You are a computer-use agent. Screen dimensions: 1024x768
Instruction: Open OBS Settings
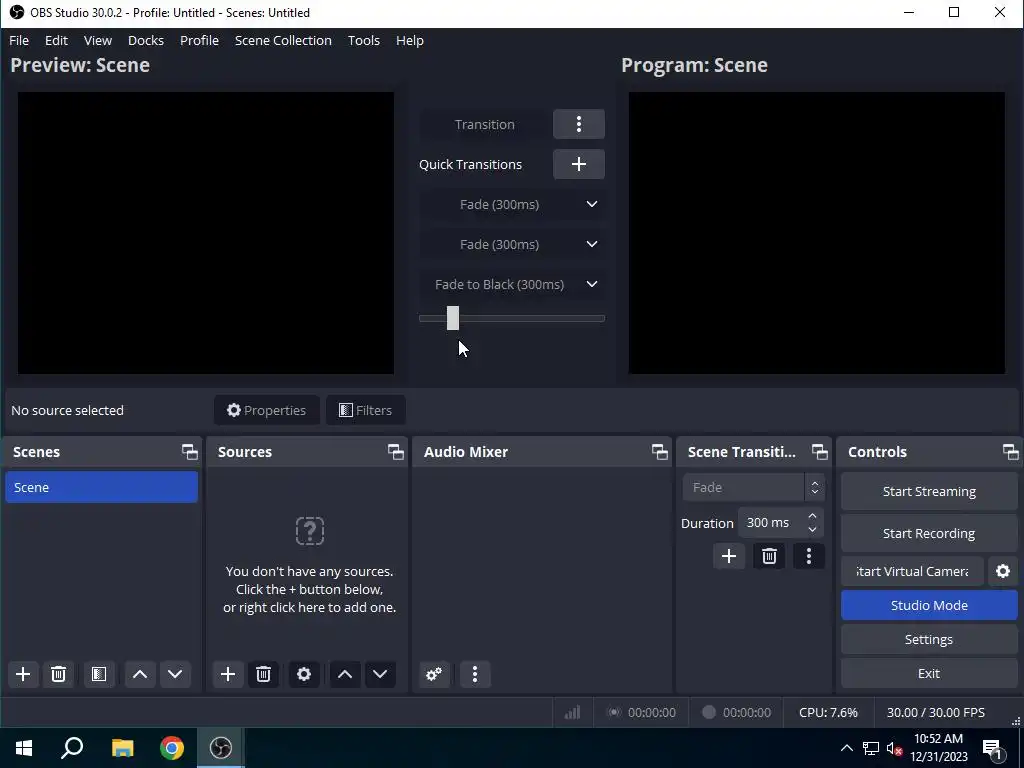tap(929, 639)
